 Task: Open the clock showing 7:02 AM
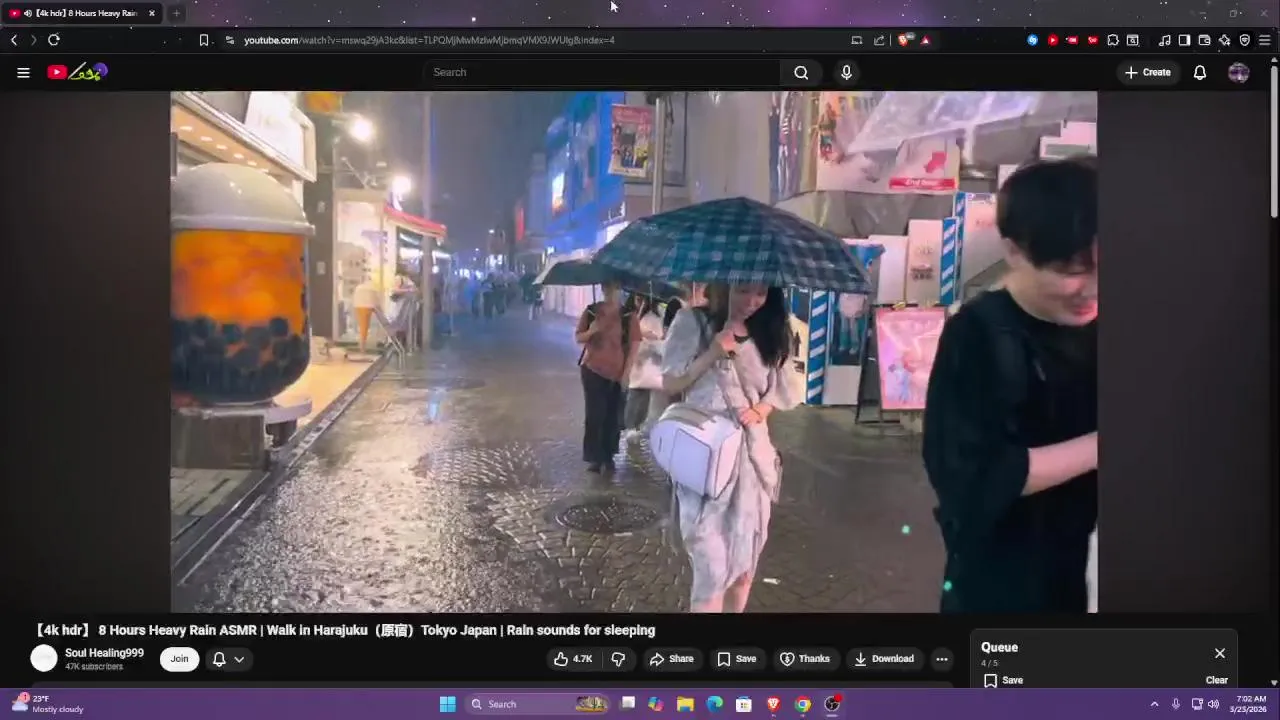click(1251, 704)
